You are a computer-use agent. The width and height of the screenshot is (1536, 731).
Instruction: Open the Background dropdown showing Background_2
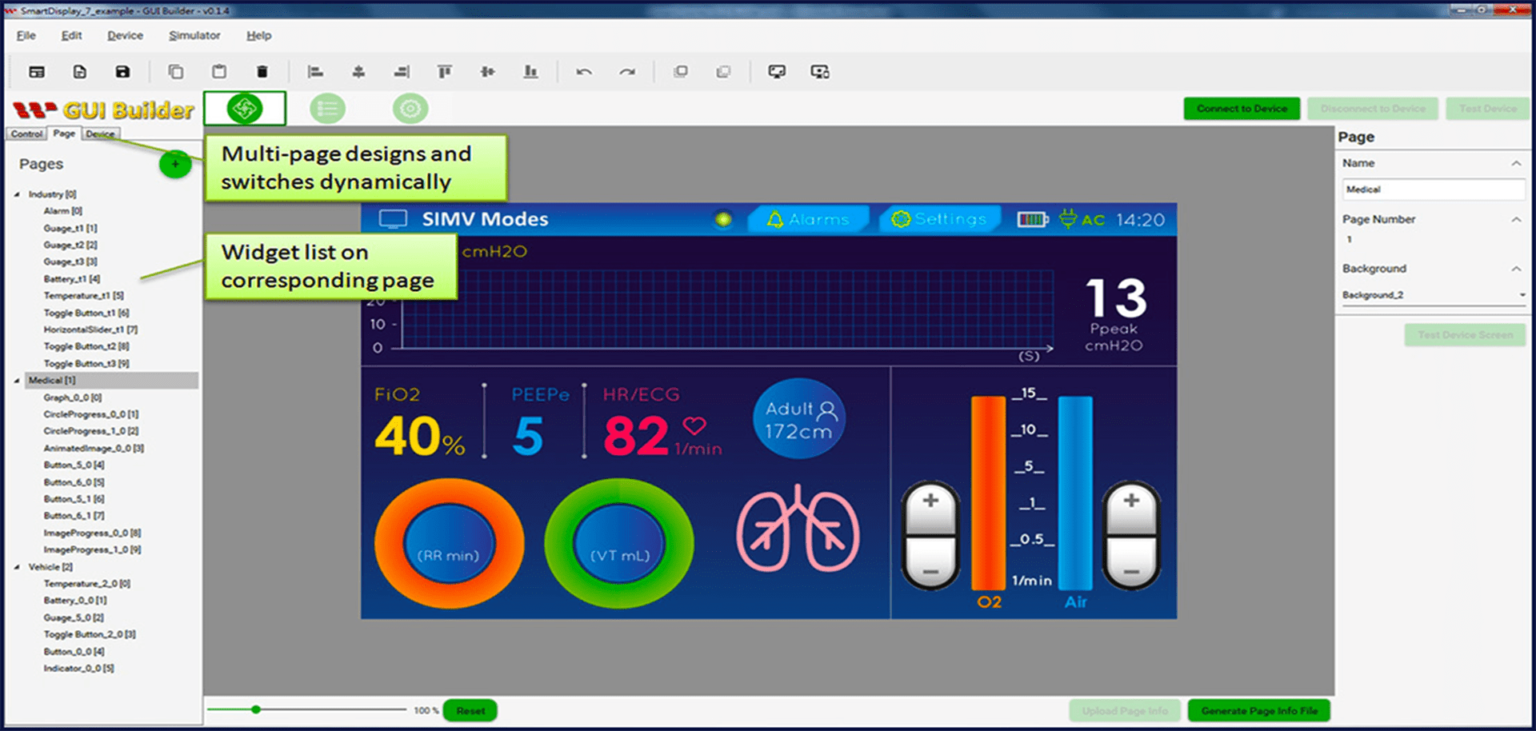pyautogui.click(x=1433, y=293)
